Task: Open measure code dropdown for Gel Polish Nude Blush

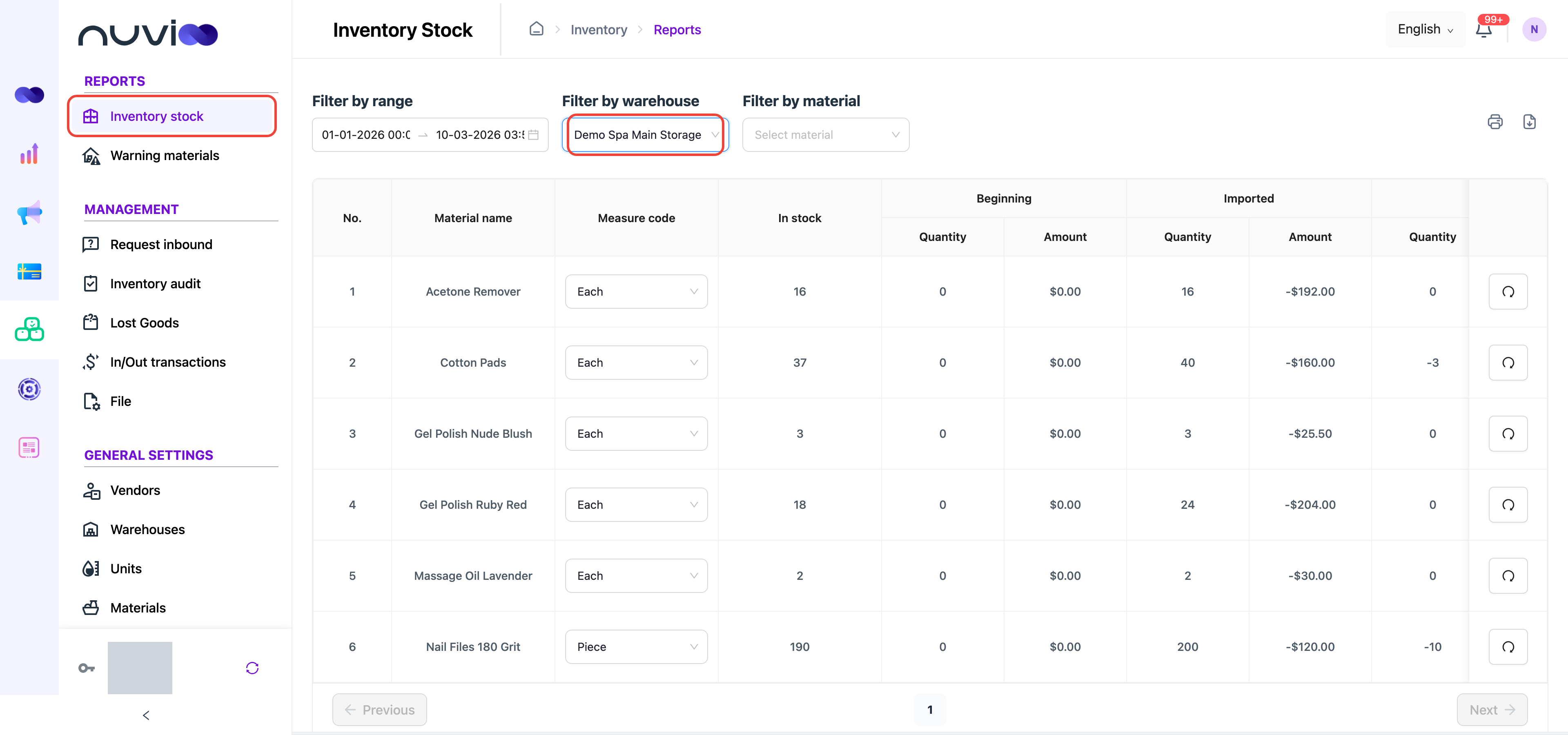Action: pos(636,434)
